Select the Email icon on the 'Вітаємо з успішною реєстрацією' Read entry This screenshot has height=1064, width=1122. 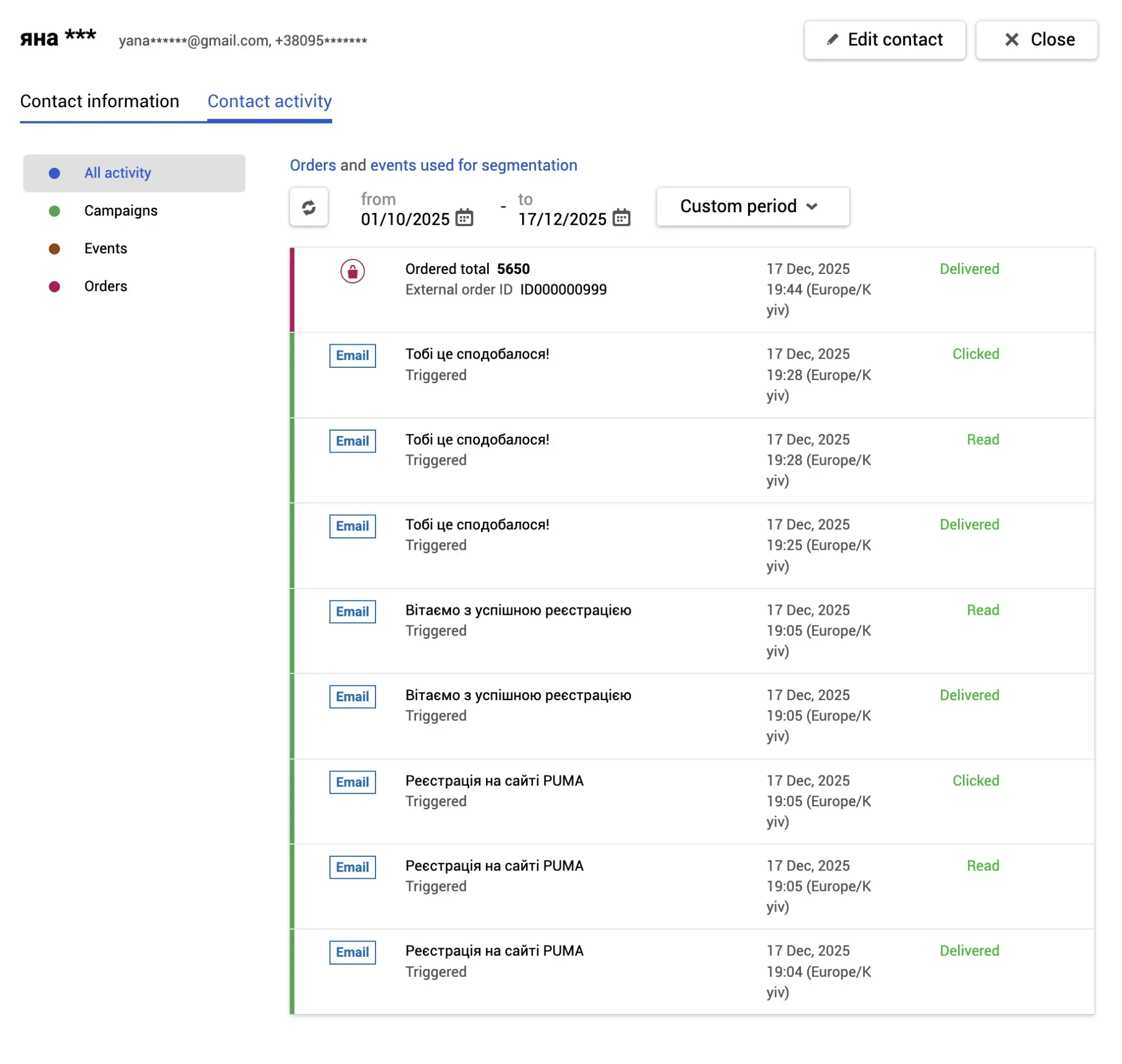click(352, 611)
